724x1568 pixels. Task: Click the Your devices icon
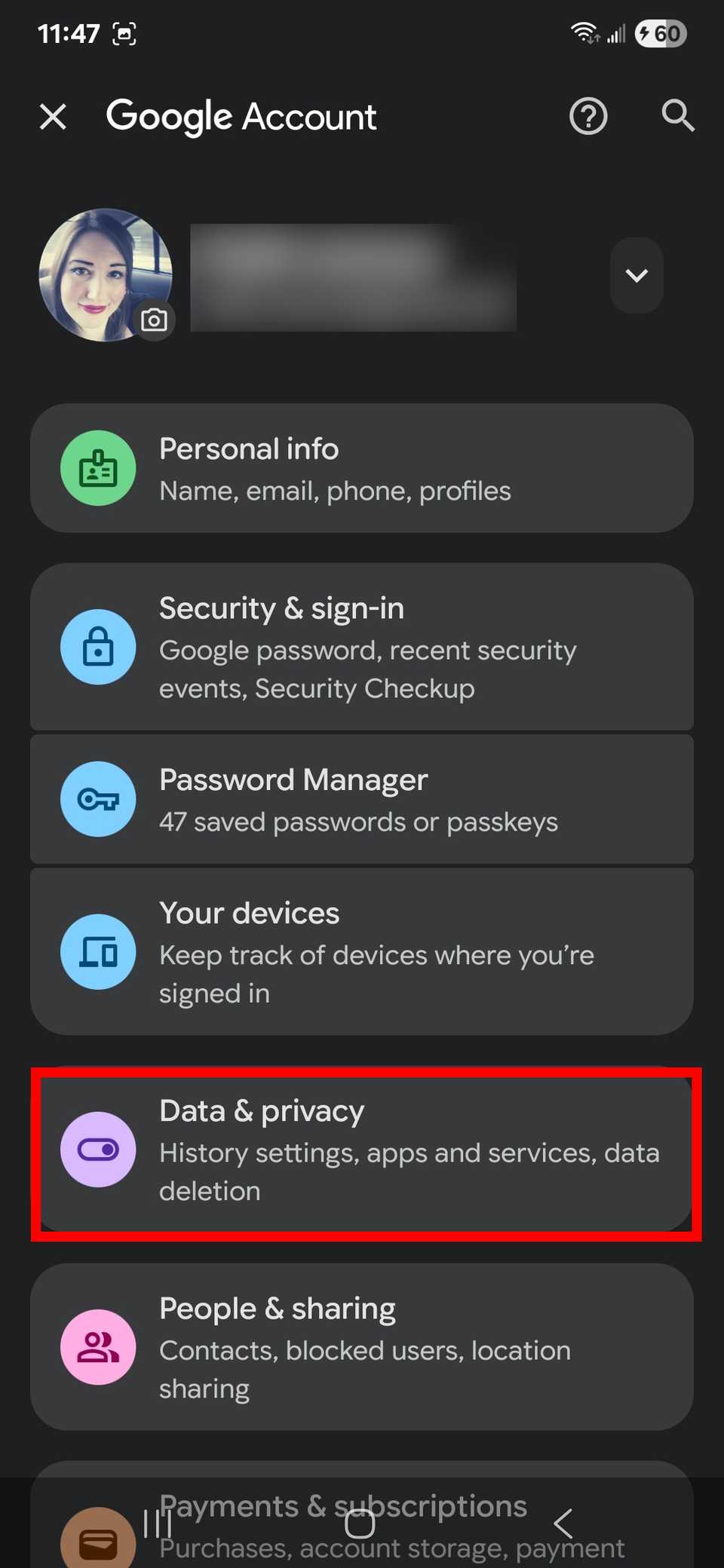tap(98, 951)
